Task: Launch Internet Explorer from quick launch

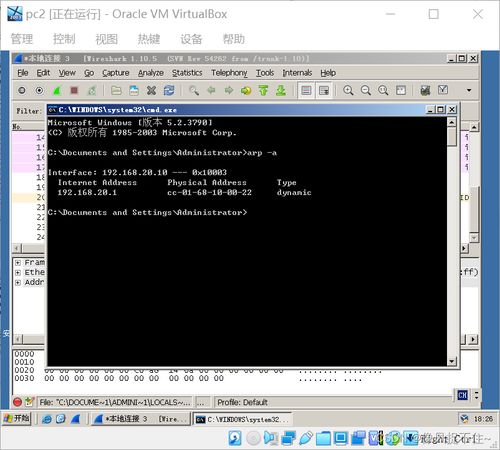Action: pyautogui.click(x=47, y=419)
